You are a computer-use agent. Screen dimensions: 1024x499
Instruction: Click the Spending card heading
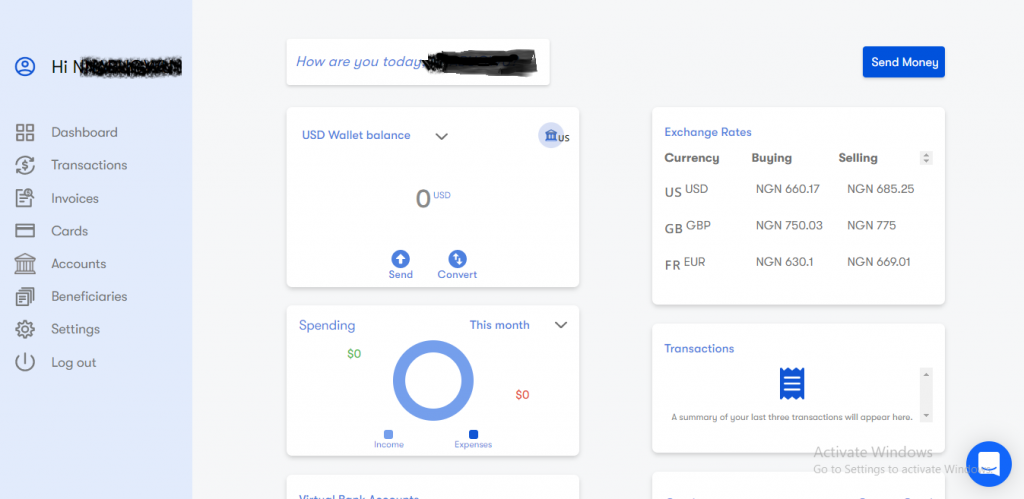click(327, 325)
